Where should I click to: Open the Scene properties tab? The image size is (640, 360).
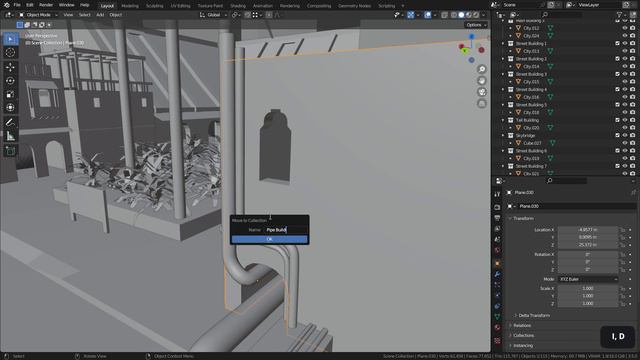click(x=497, y=239)
